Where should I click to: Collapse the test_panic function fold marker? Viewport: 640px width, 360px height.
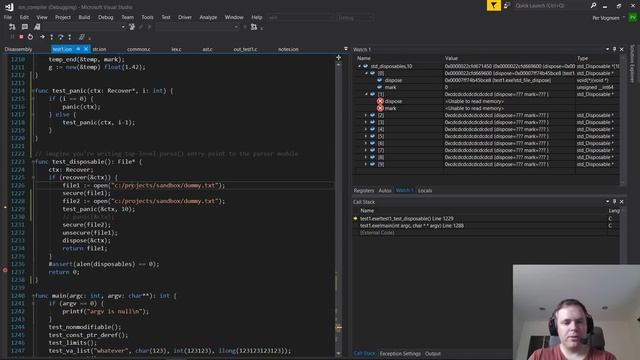(x=33, y=91)
